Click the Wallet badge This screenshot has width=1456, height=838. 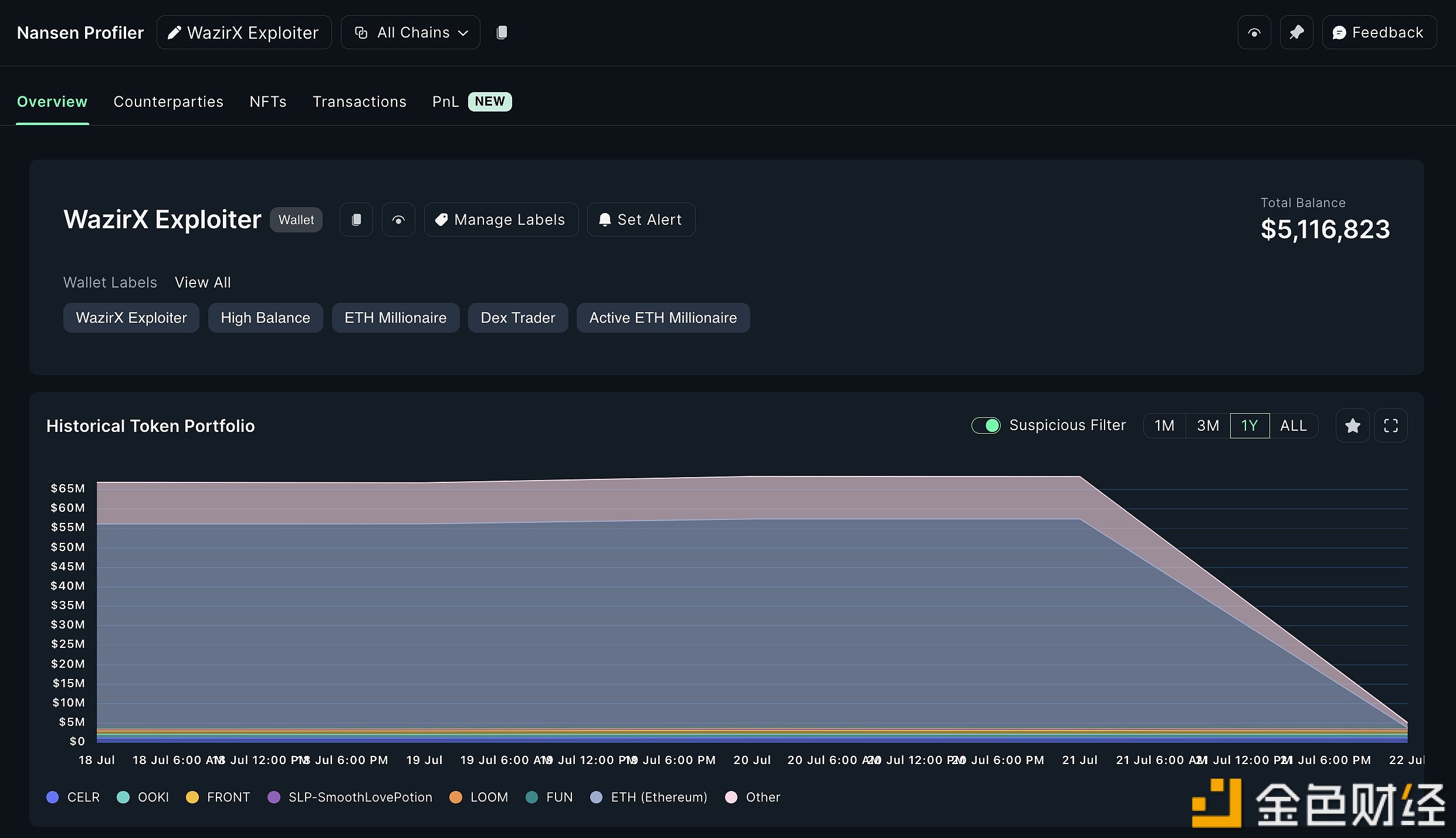[x=296, y=219]
